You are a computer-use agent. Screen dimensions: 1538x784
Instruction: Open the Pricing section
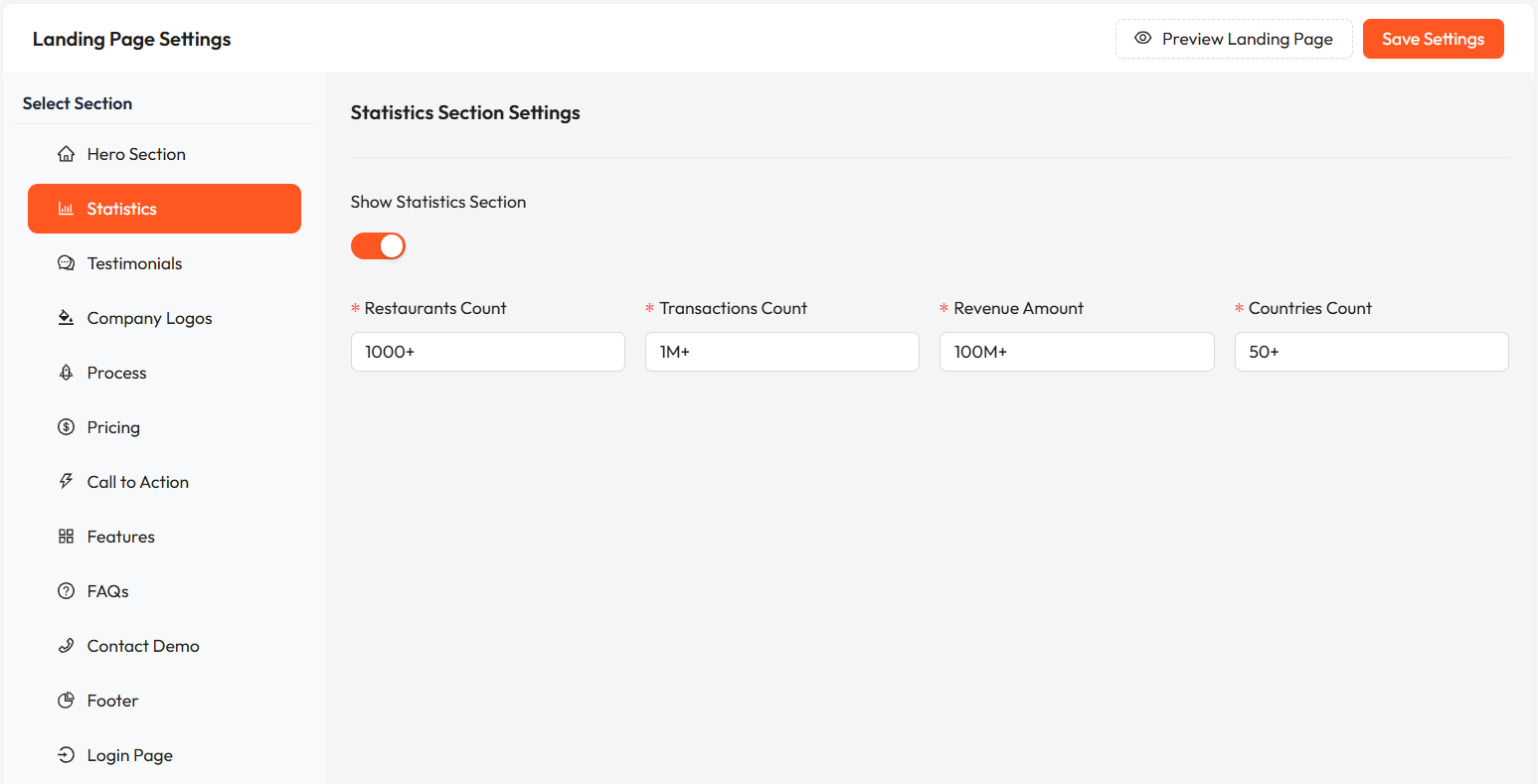point(164,427)
